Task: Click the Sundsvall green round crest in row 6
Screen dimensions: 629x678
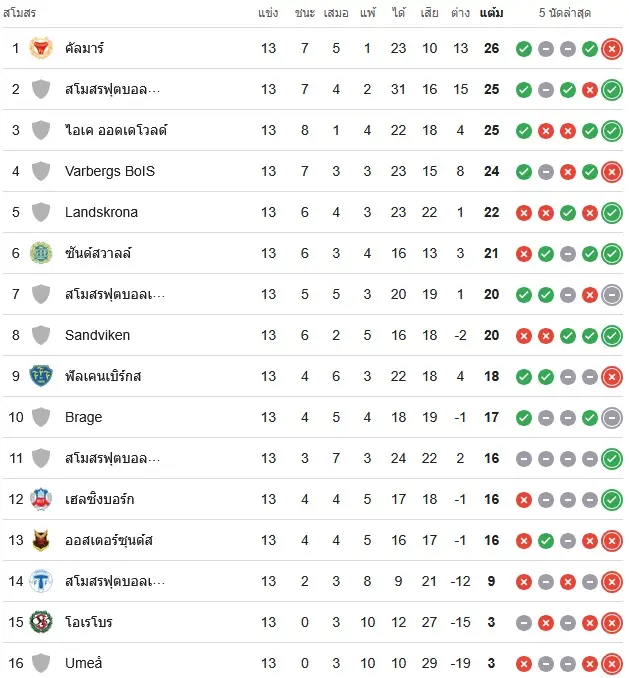Action: (41, 253)
